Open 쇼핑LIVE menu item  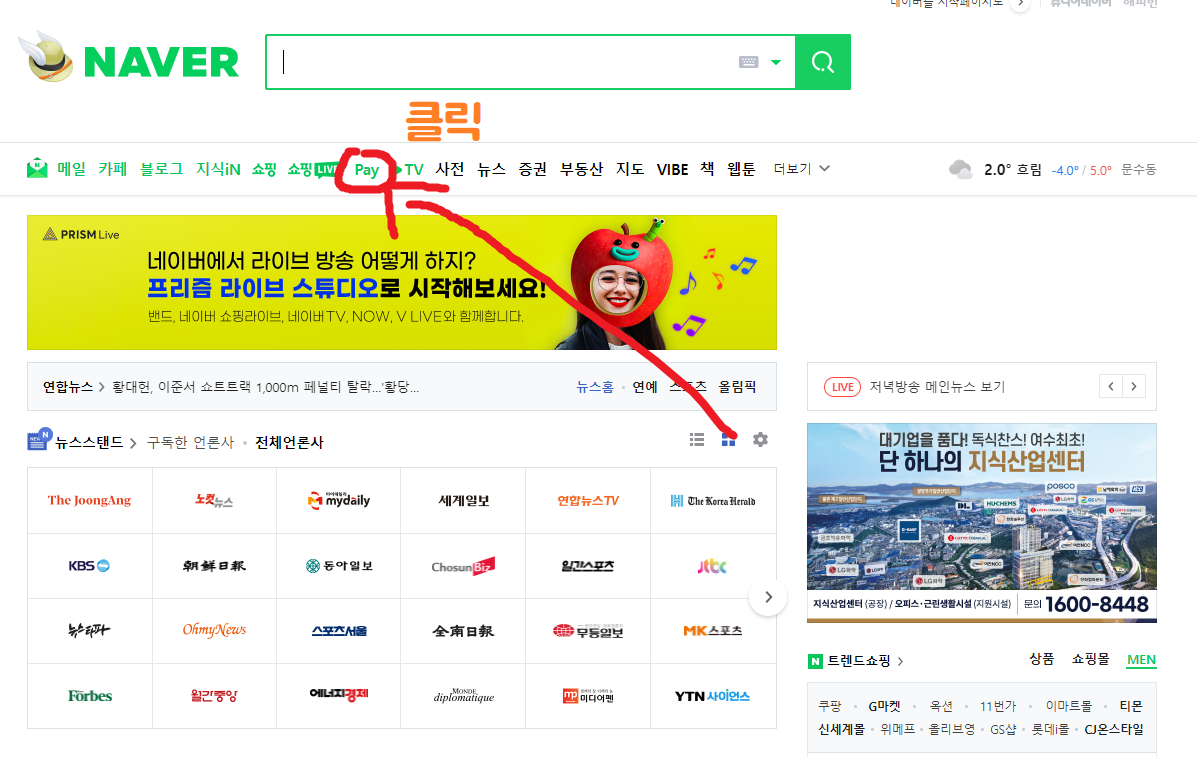313,169
